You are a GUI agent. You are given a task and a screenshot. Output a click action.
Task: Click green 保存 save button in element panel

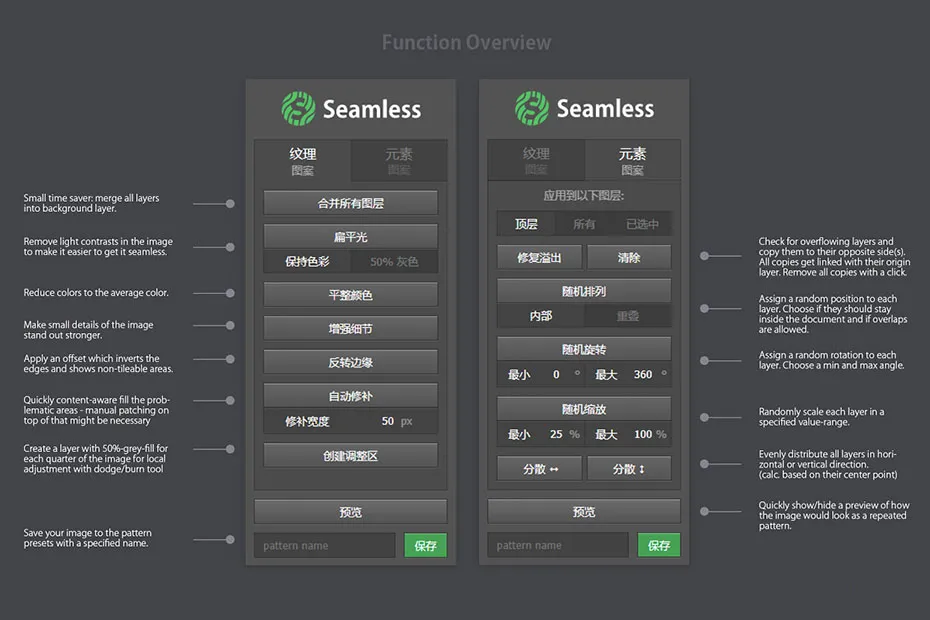(659, 545)
